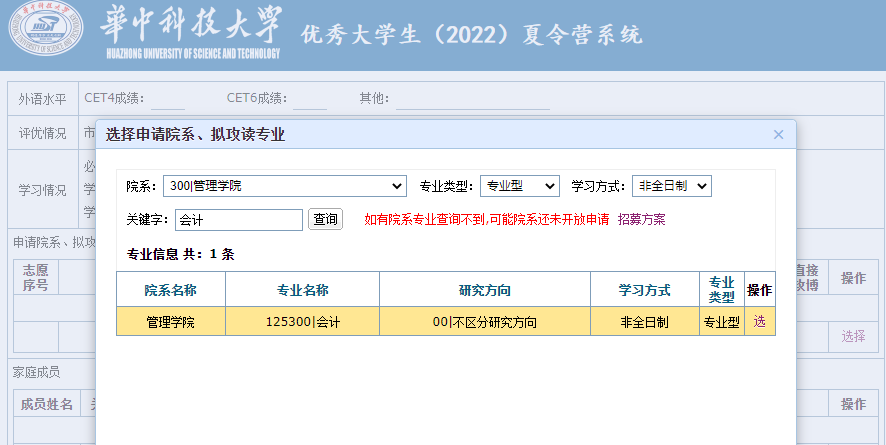This screenshot has height=445, width=886.
Task: Click the 评优情况 row label
Action: point(42,133)
